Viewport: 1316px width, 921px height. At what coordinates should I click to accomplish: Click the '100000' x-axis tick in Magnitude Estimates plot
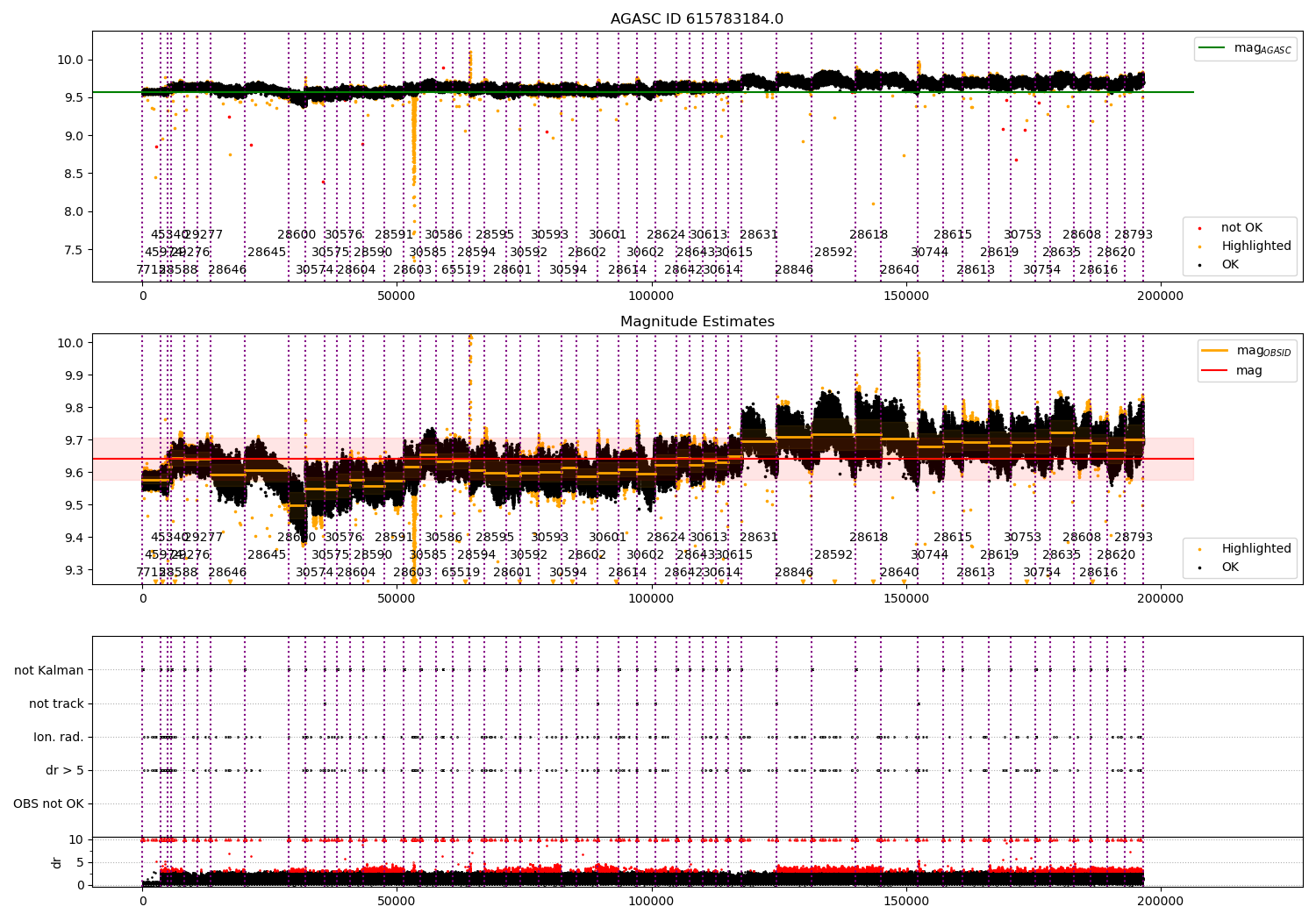tap(651, 599)
